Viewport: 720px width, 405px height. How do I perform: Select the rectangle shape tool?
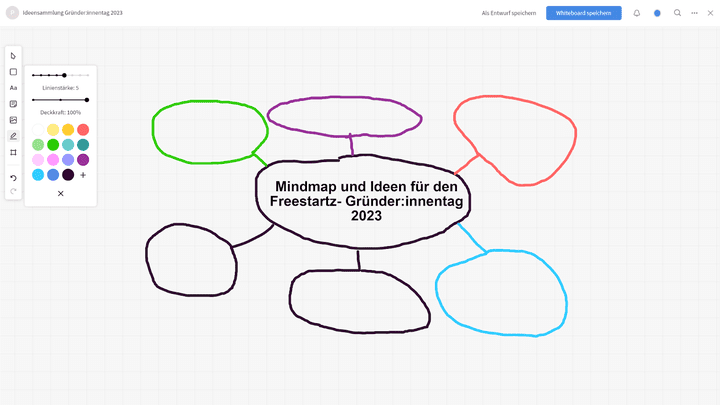pyautogui.click(x=13, y=72)
